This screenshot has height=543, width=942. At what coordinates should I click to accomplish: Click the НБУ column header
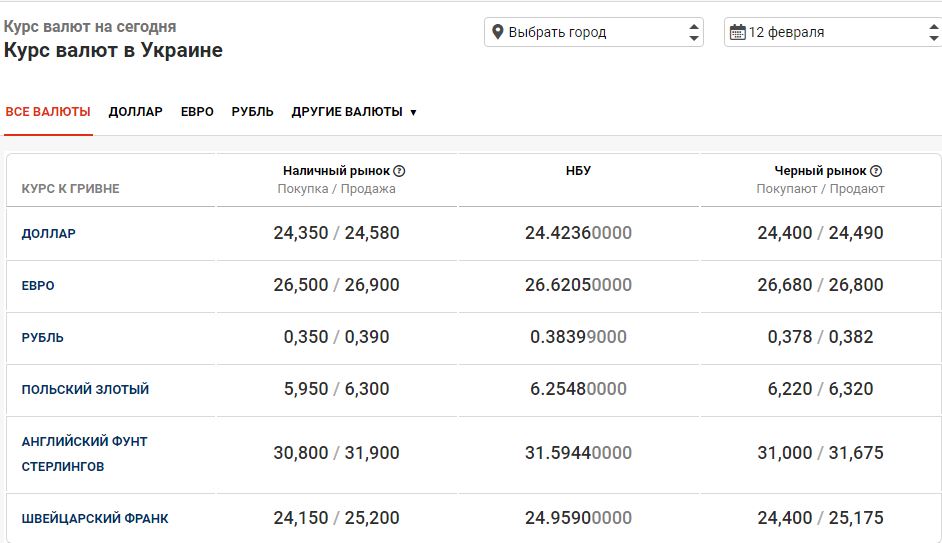coord(578,171)
